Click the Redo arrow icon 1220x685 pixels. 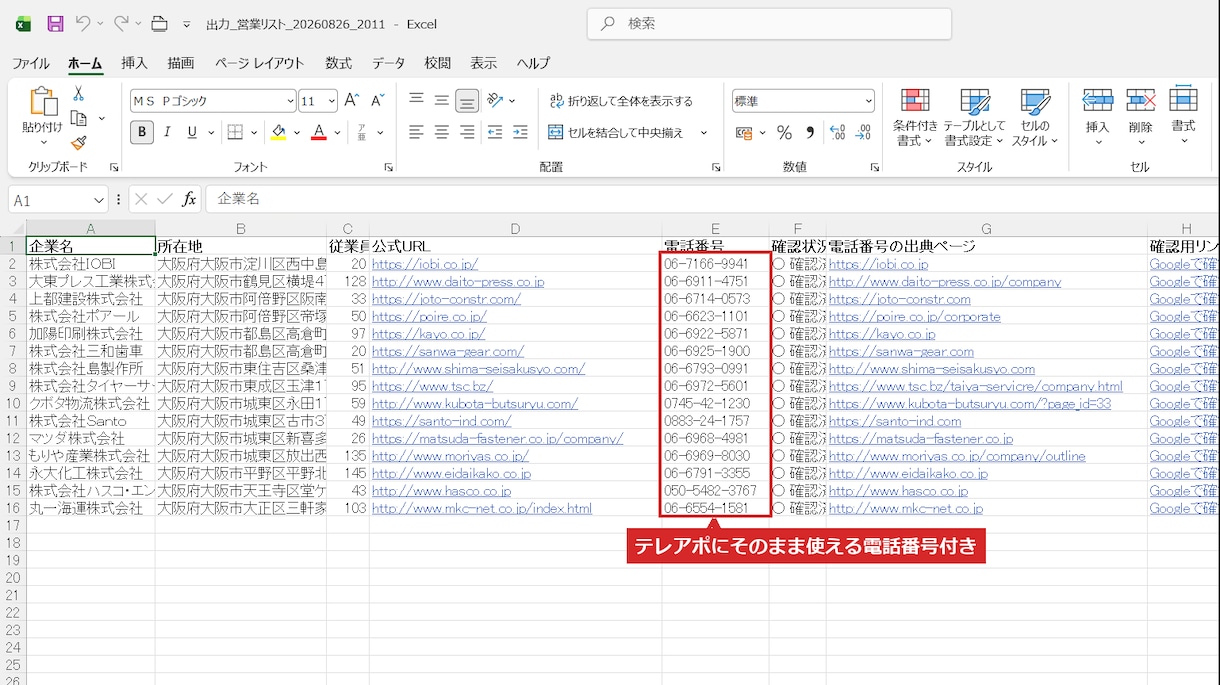(x=121, y=23)
